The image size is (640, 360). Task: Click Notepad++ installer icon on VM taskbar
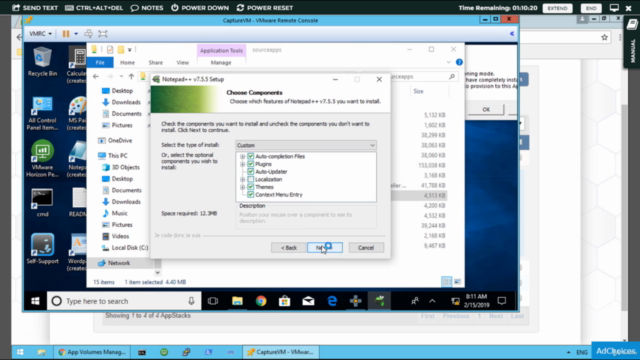point(380,301)
